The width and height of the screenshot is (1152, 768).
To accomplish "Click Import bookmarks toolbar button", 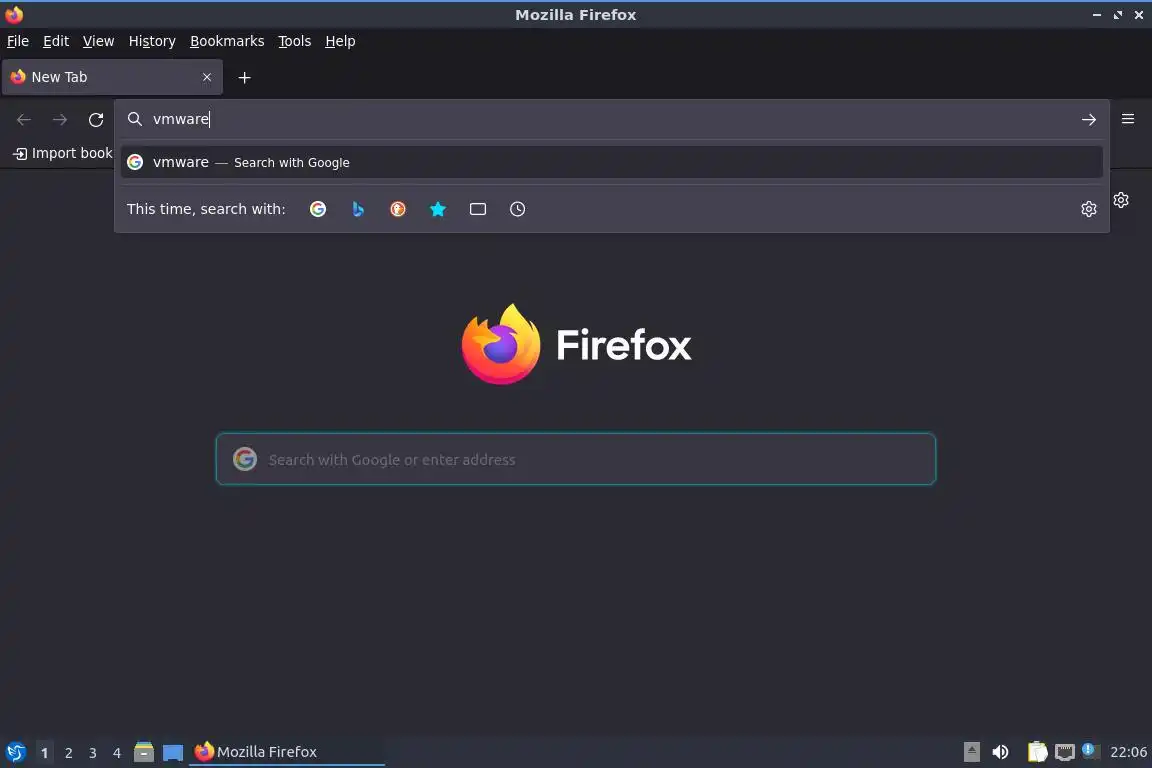I will tap(62, 153).
